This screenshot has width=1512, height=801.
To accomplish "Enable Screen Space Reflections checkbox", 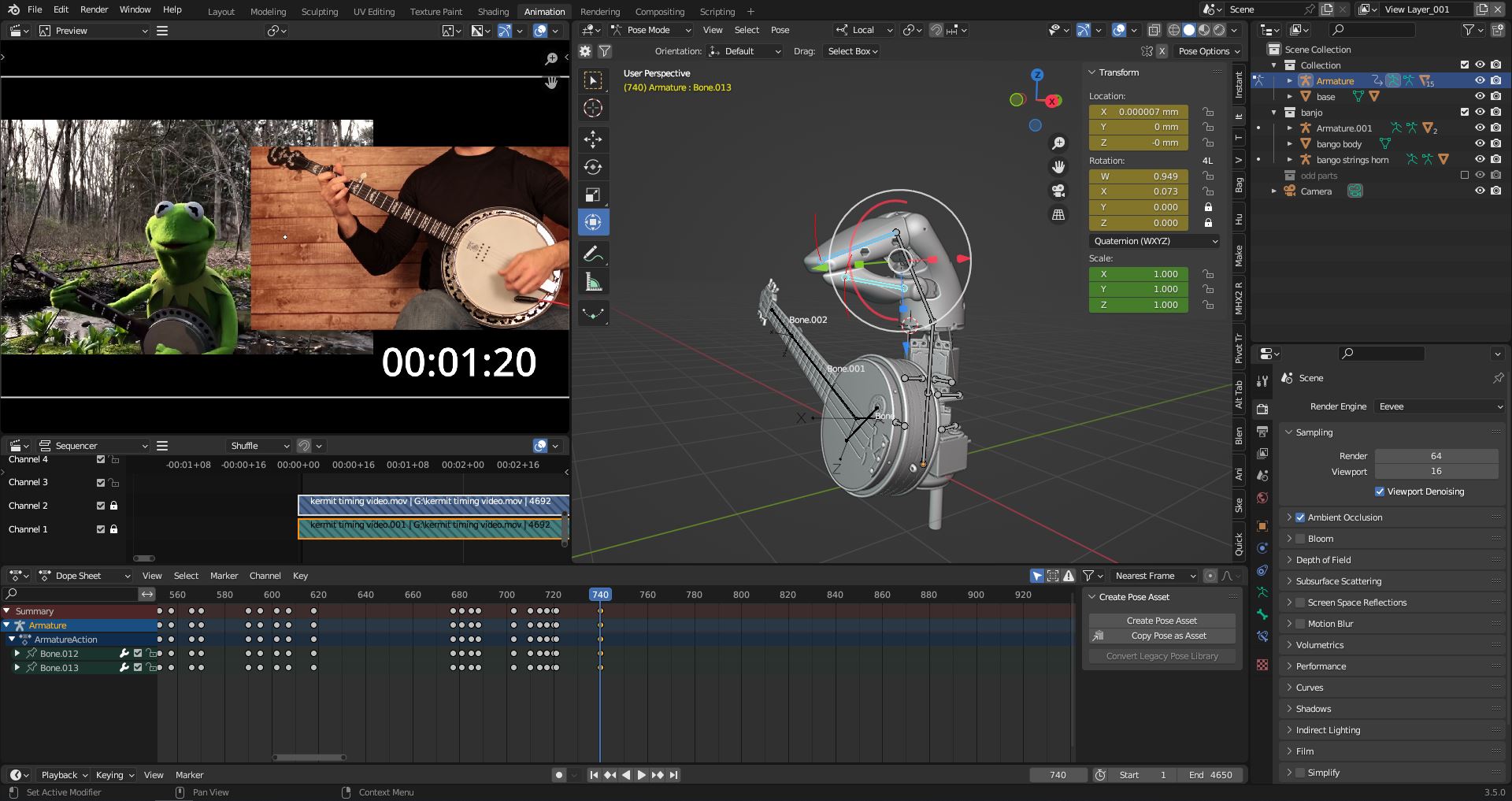I will coord(1300,603).
